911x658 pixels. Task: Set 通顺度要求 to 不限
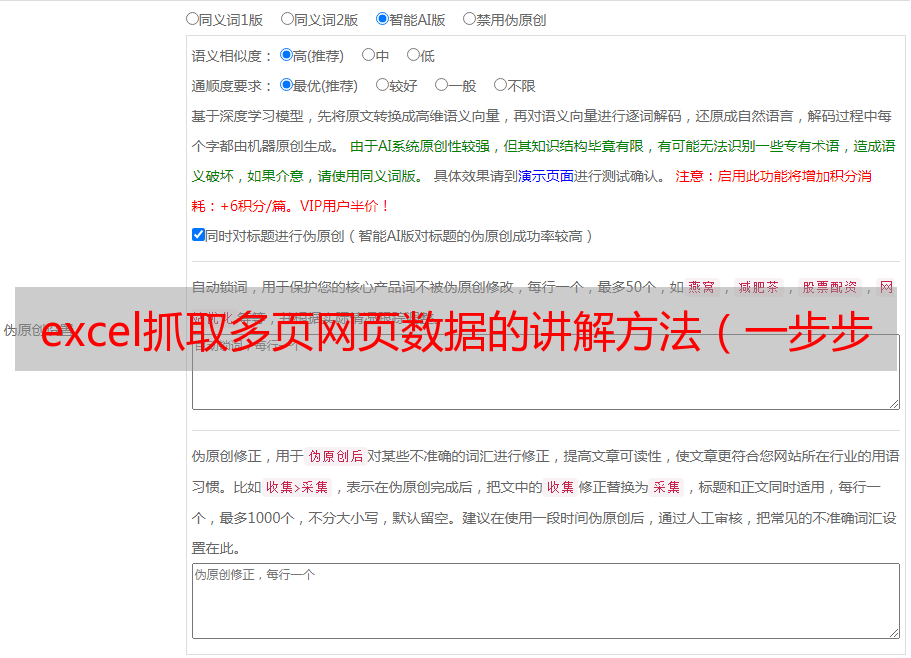pyautogui.click(x=500, y=86)
